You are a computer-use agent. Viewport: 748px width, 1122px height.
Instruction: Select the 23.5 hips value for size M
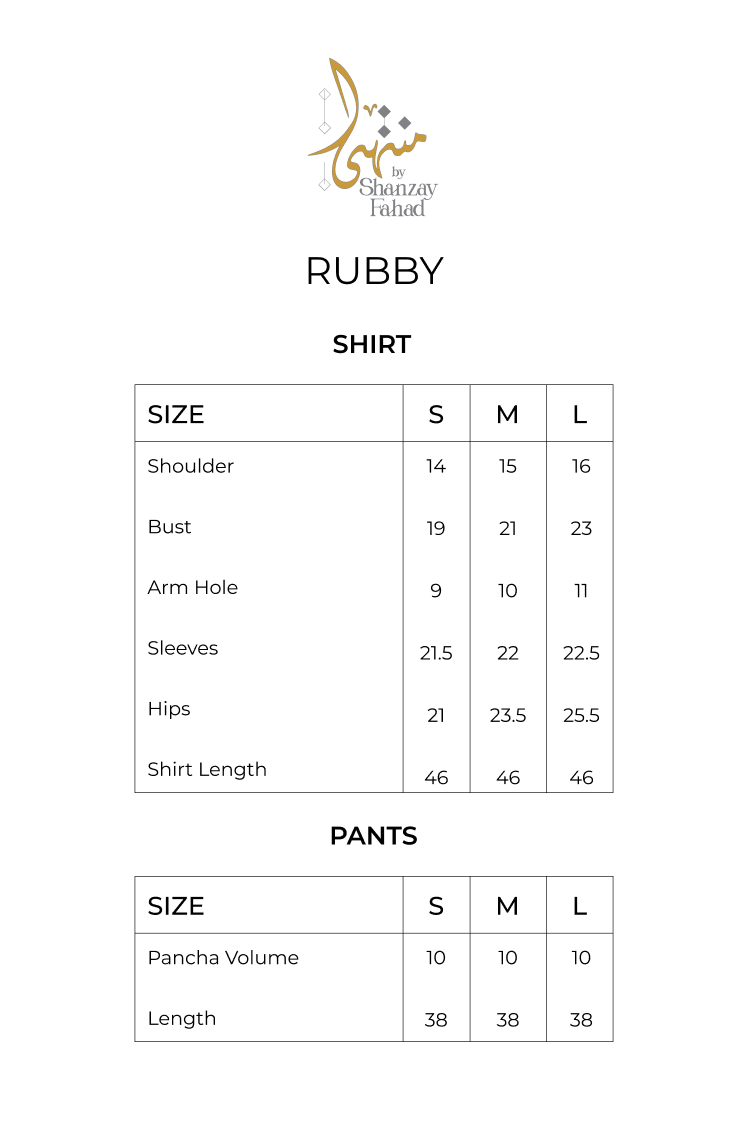coord(508,716)
